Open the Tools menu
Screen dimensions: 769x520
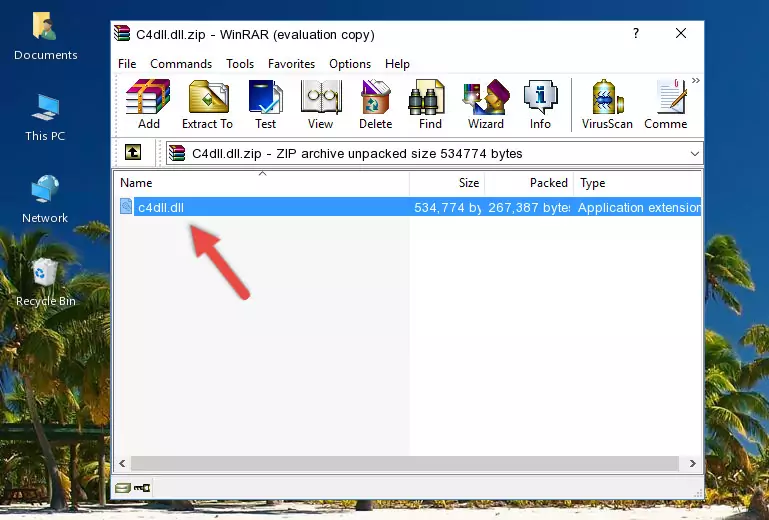coord(240,64)
